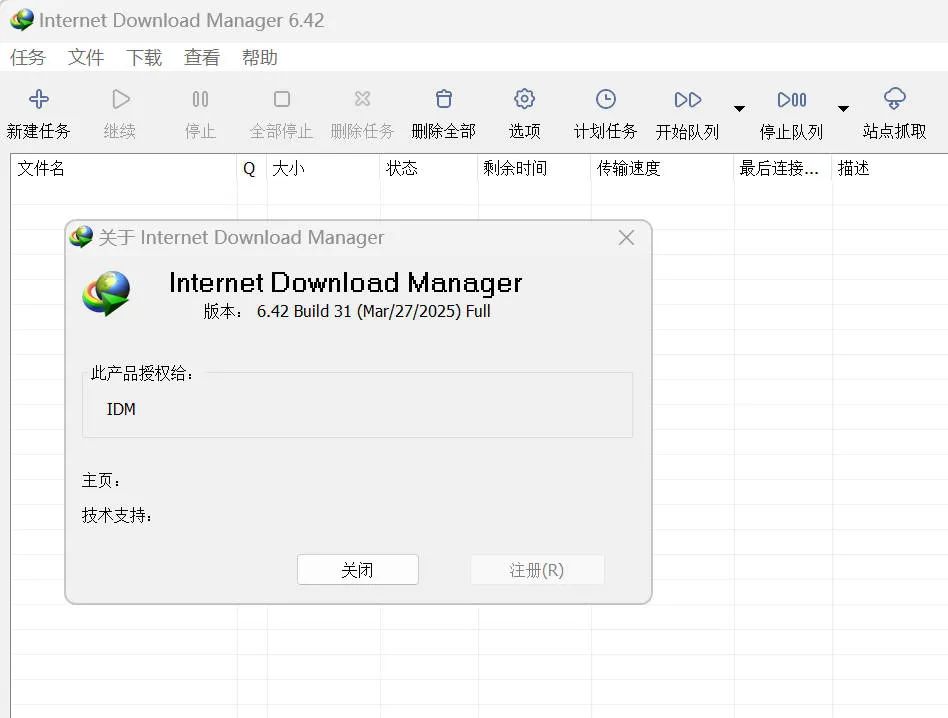The width and height of the screenshot is (948, 718).
Task: Open 选项 gear icon
Action: click(524, 99)
